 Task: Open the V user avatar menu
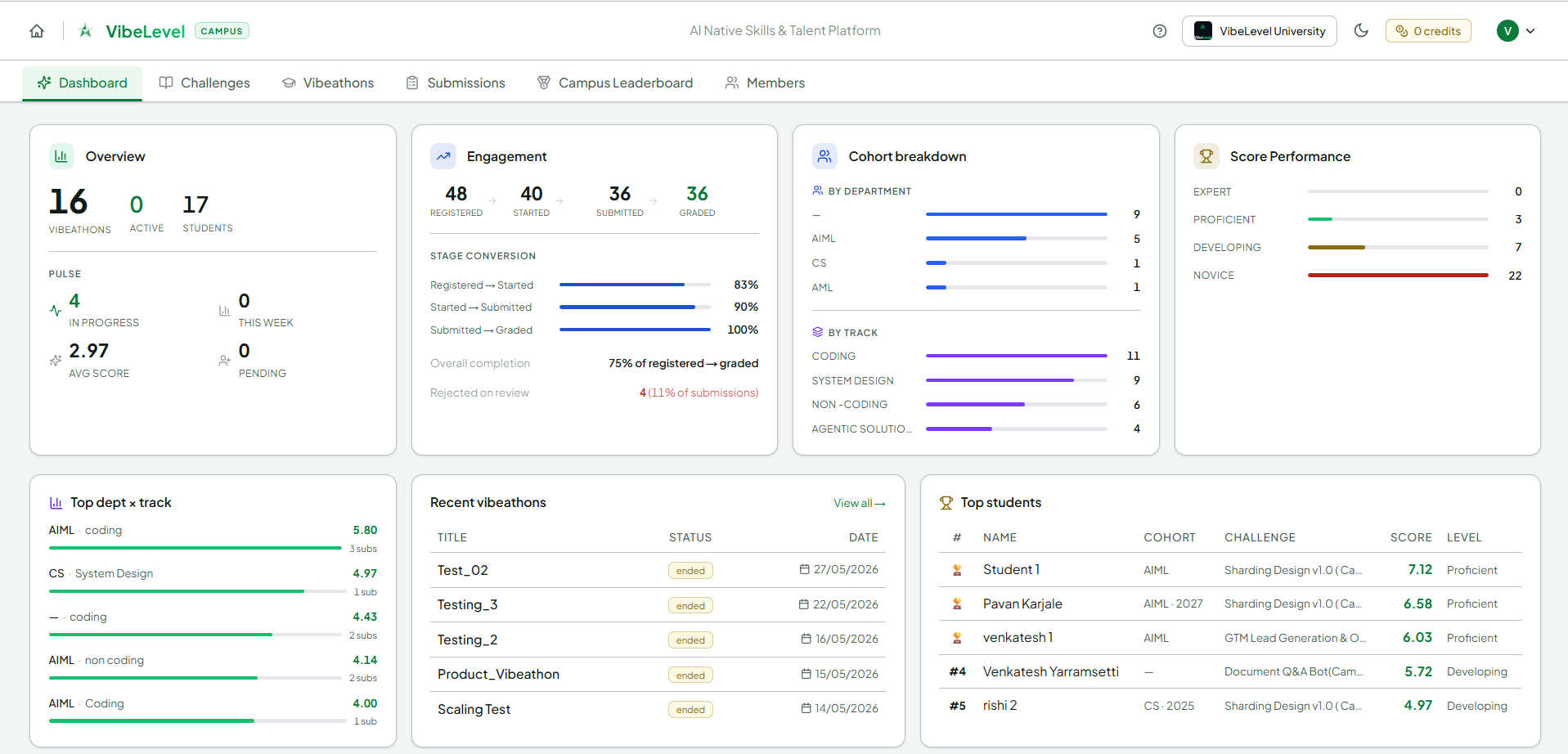coord(1507,31)
